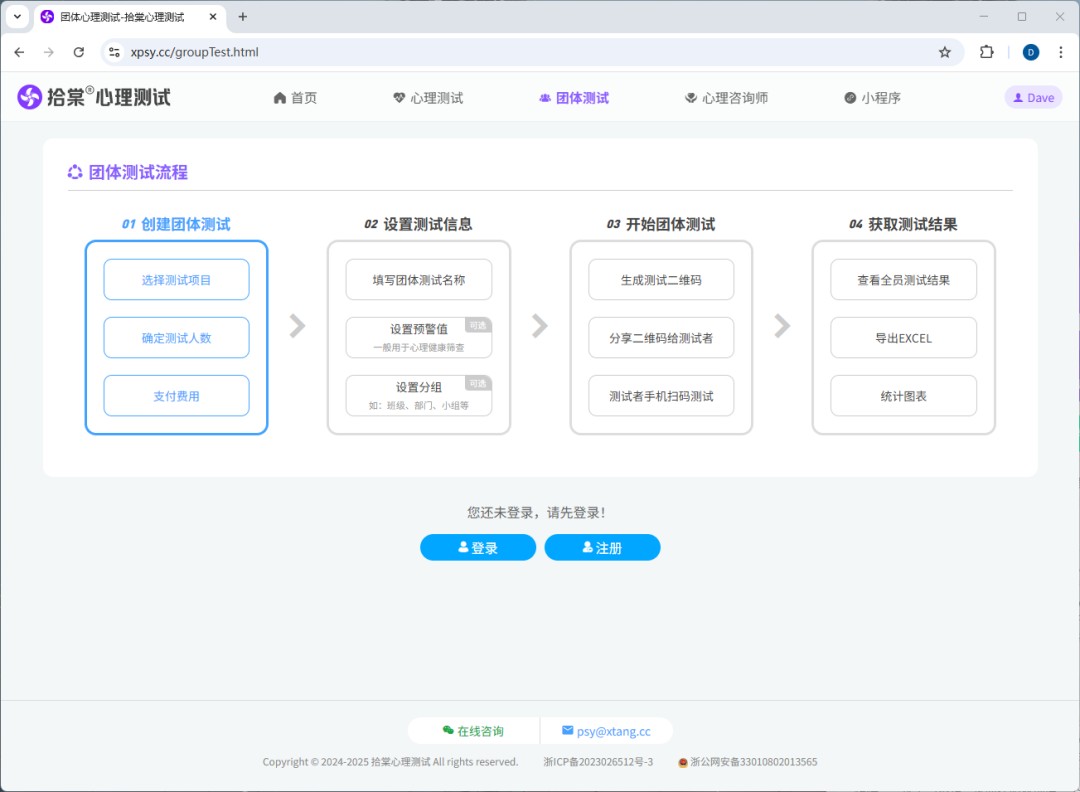Click the user icon in Dave badge

(x=1018, y=98)
